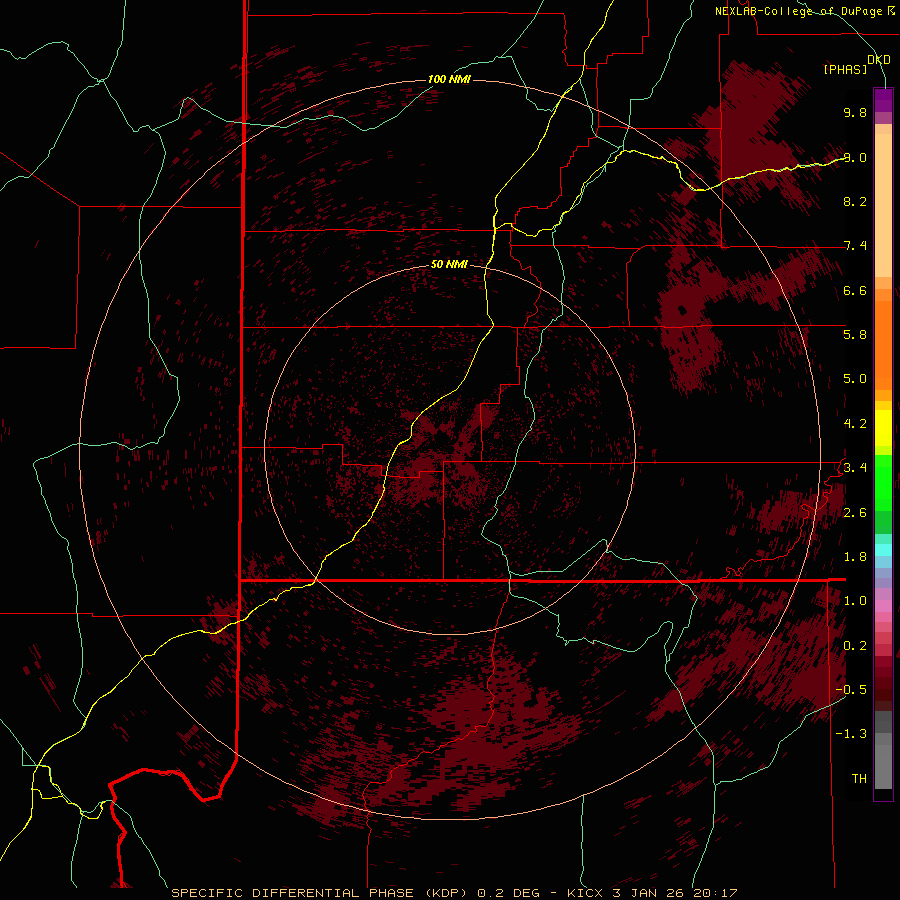Click the DKD label above the color bar
This screenshot has width=900, height=900.
[879, 59]
